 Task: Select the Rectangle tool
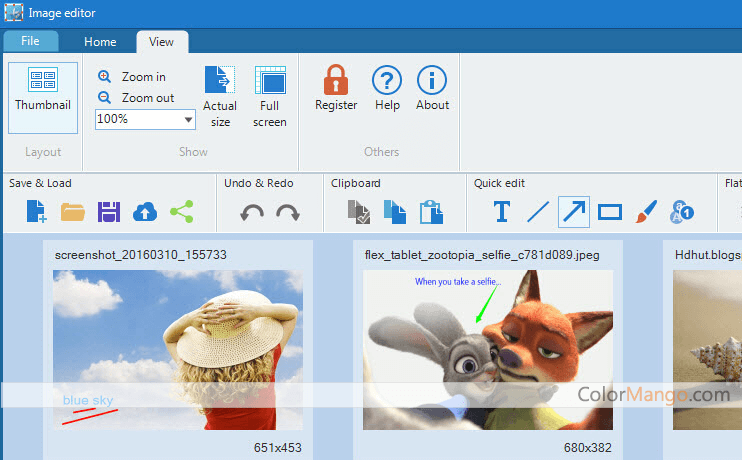(610, 212)
